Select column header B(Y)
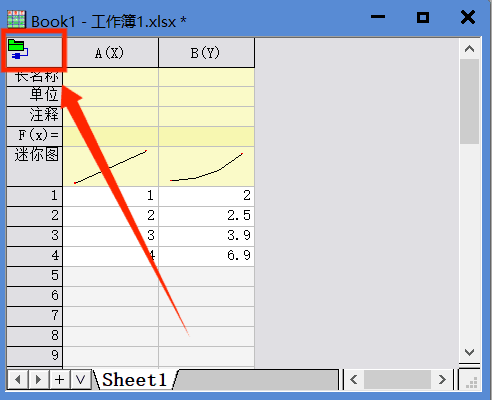The width and height of the screenshot is (492, 400). 206,53
